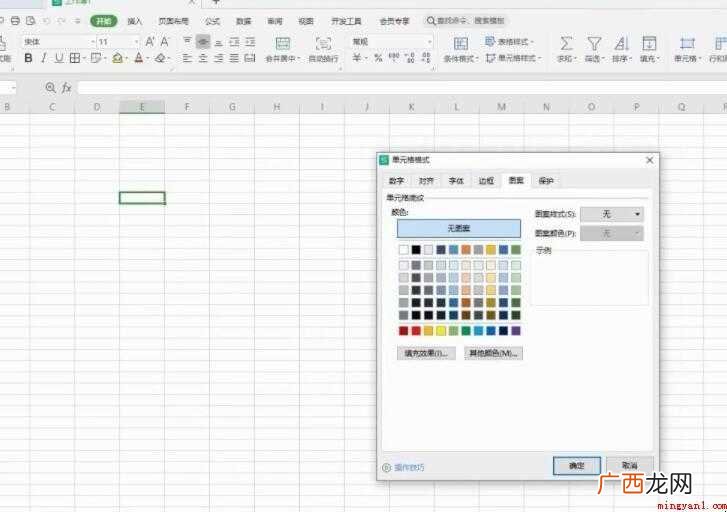Open the 图案样式 pattern style dropdown

point(612,214)
